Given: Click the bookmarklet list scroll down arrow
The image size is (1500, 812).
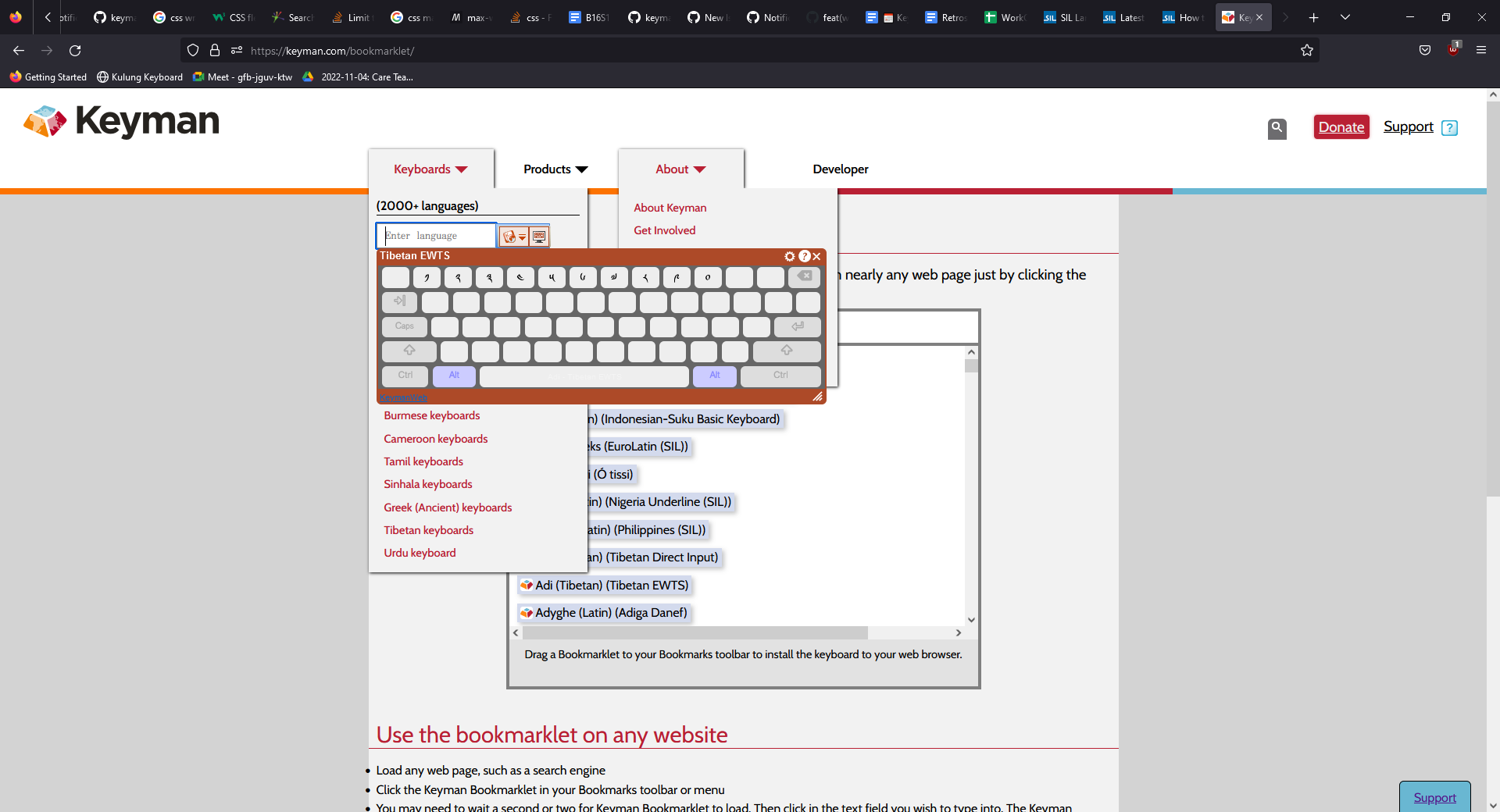Looking at the screenshot, I should coord(971,620).
